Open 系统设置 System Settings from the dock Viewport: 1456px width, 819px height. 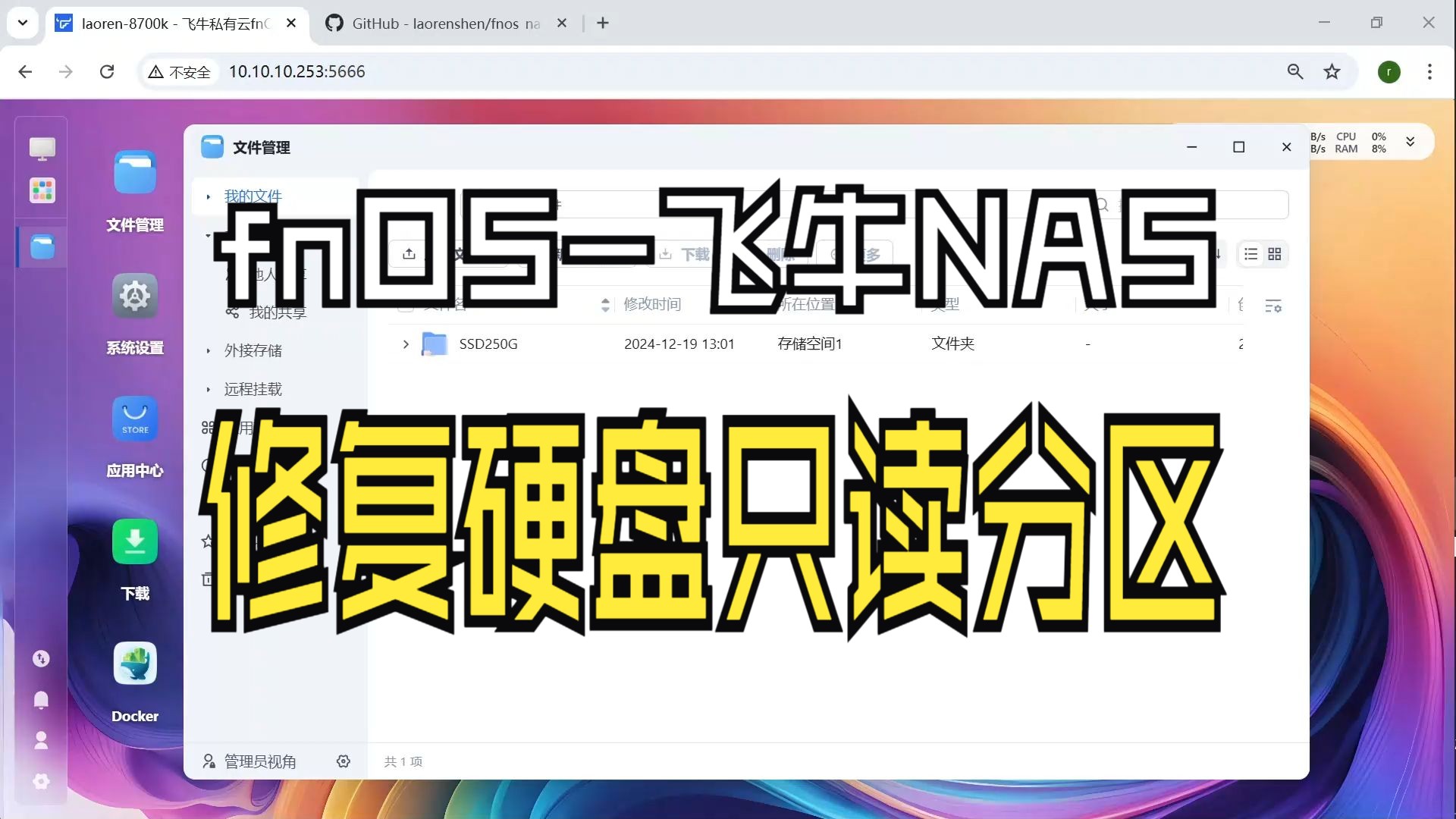click(x=134, y=296)
